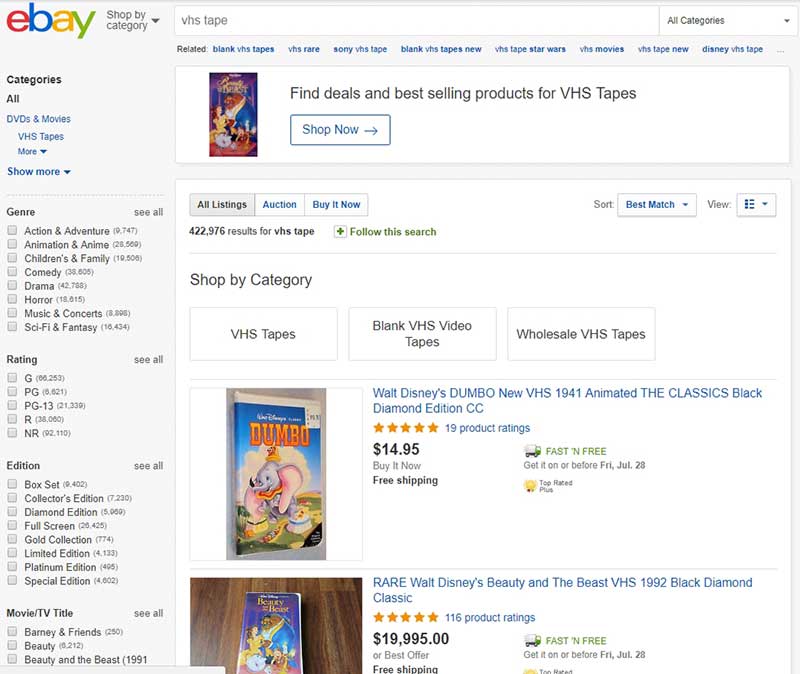The width and height of the screenshot is (800, 674).
Task: Expand the Show more categories section
Action: pos(34,172)
